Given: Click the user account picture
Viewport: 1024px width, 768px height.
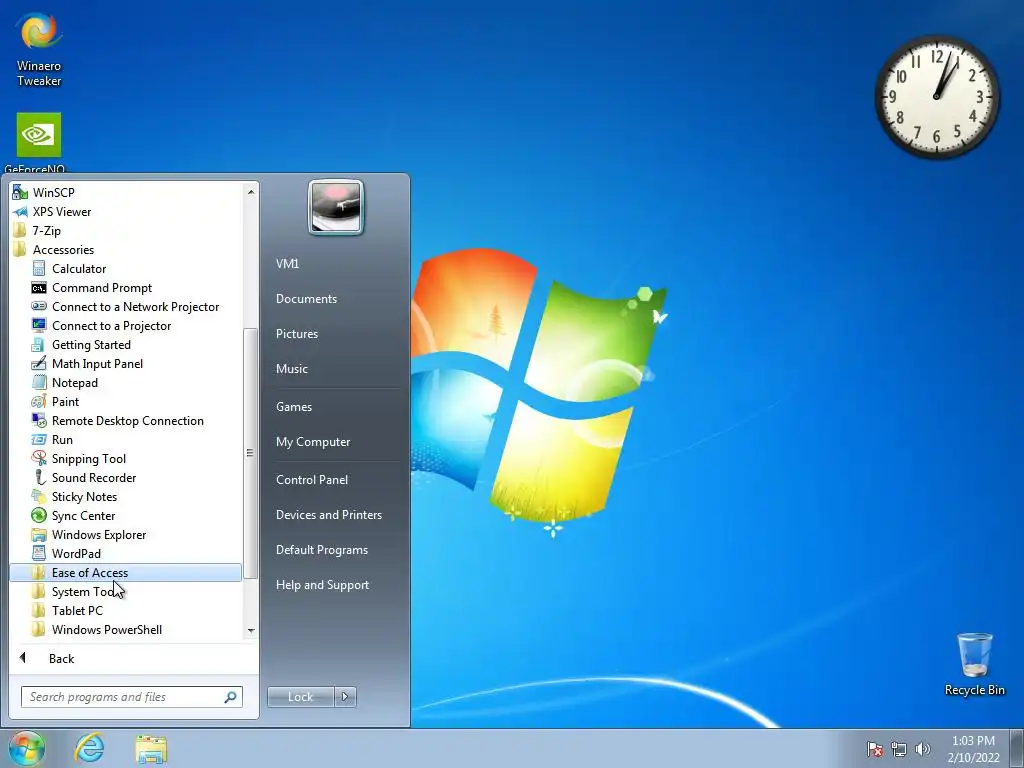Looking at the screenshot, I should [x=336, y=207].
